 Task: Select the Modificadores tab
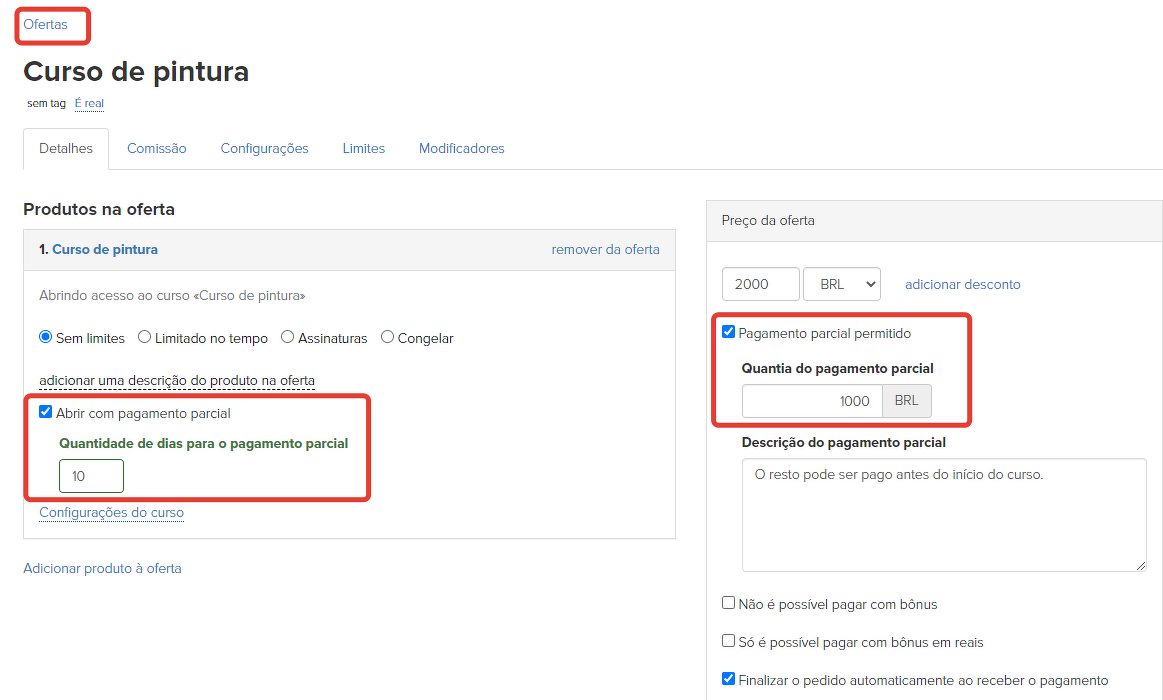pyautogui.click(x=461, y=148)
